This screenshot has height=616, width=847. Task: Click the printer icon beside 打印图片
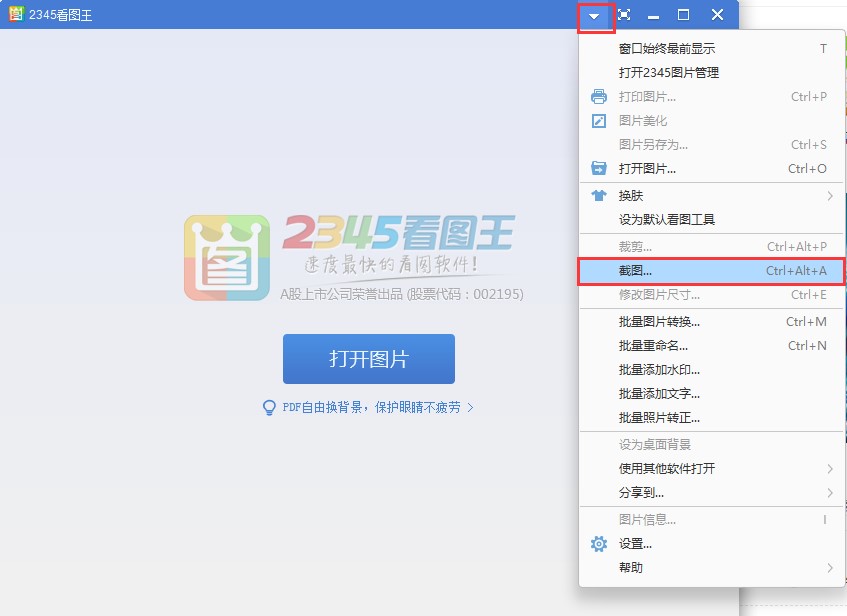tap(601, 96)
